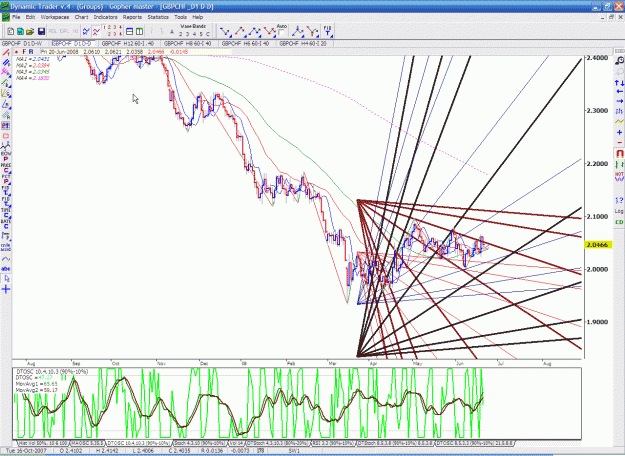Select the blue crosshair tool in sidebar
The image size is (625, 456).
(6, 289)
